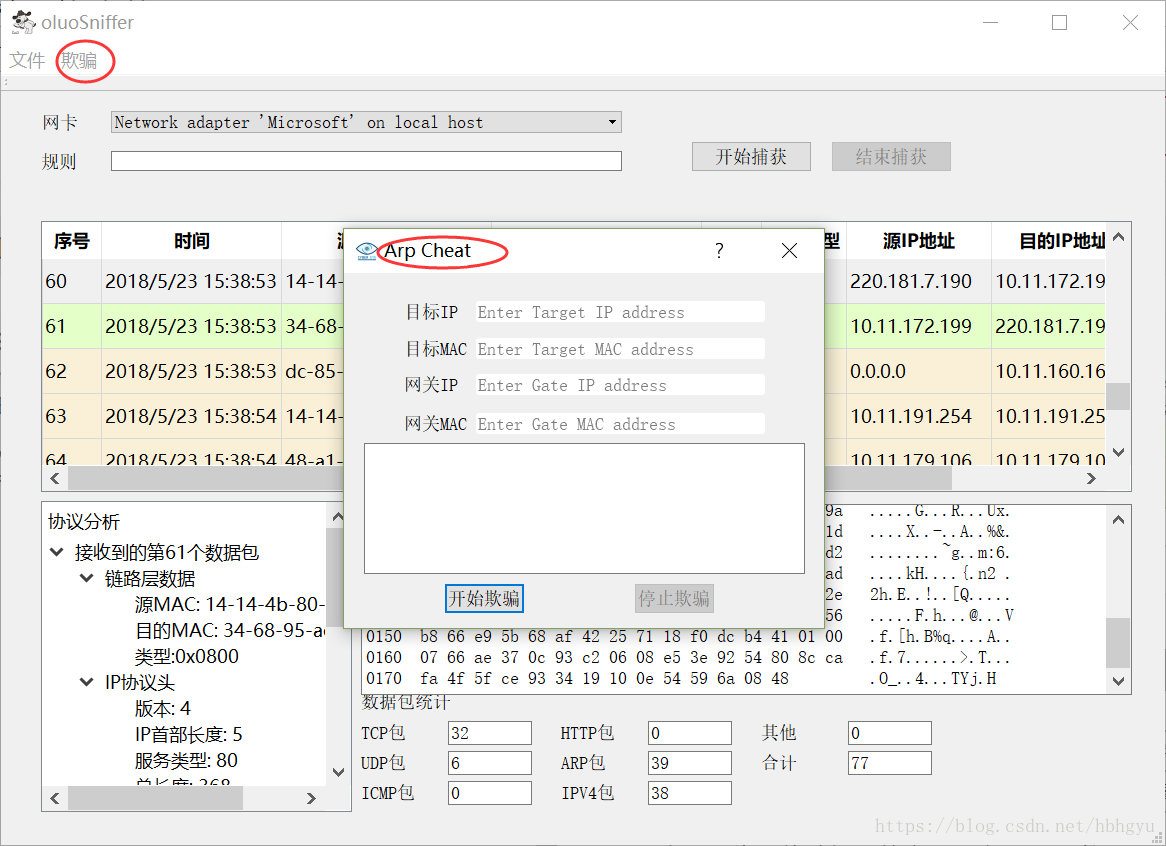Screen dimensions: 1166x846
Task: Click the 停止欺骗 button
Action: tap(674, 598)
